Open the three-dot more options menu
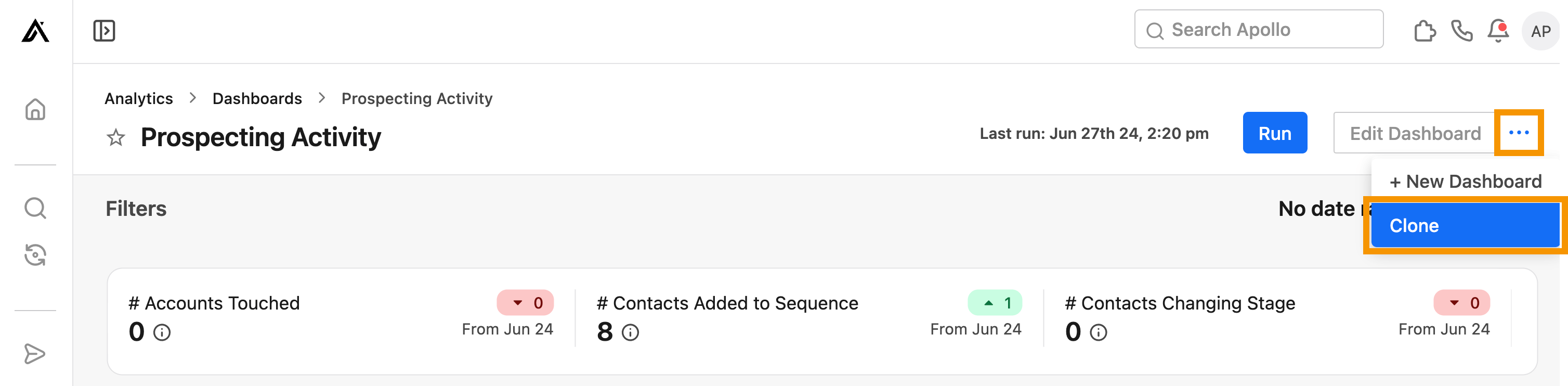Viewport: 1568px width, 386px height. (1519, 133)
